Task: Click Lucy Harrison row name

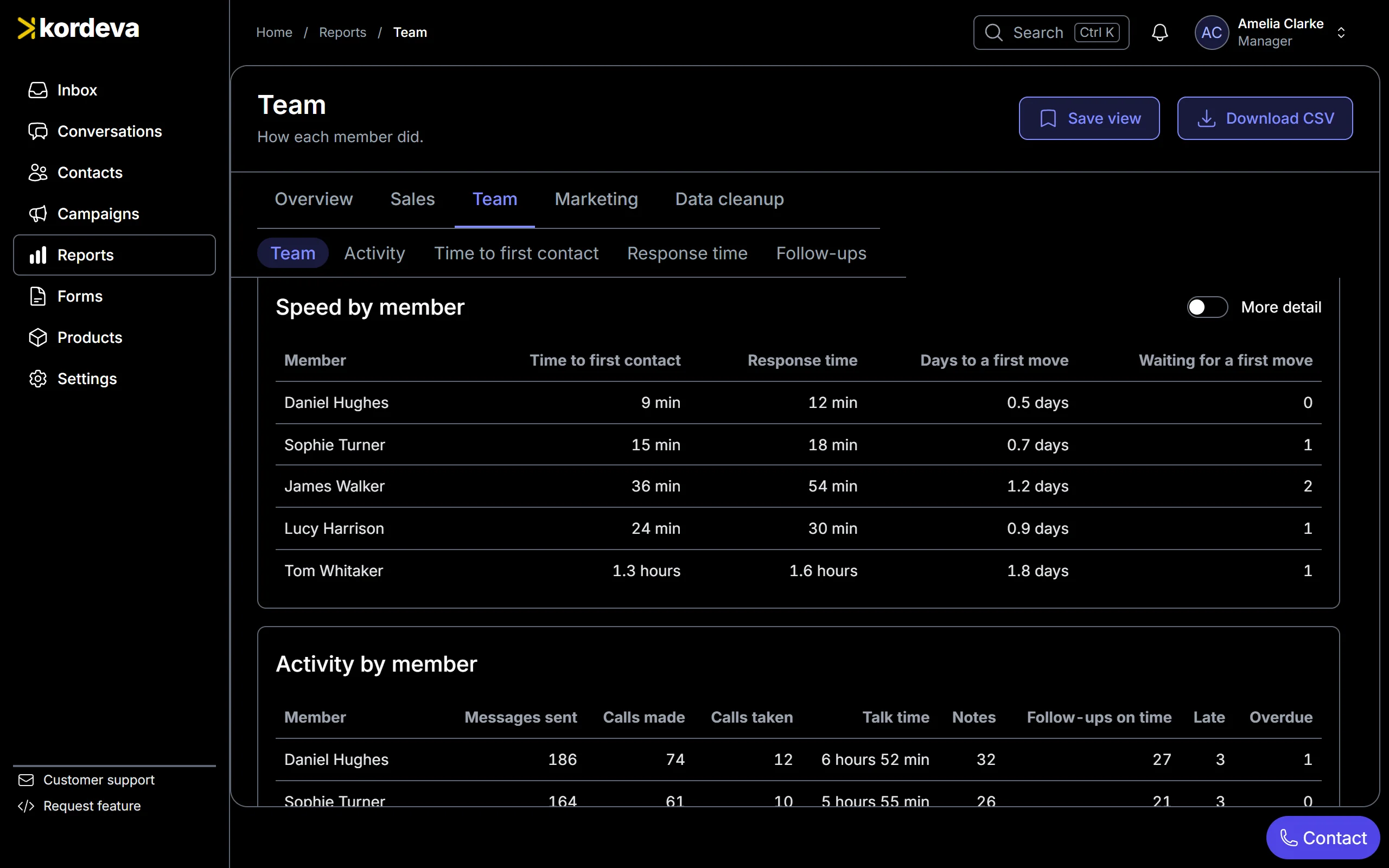Action: click(x=334, y=529)
